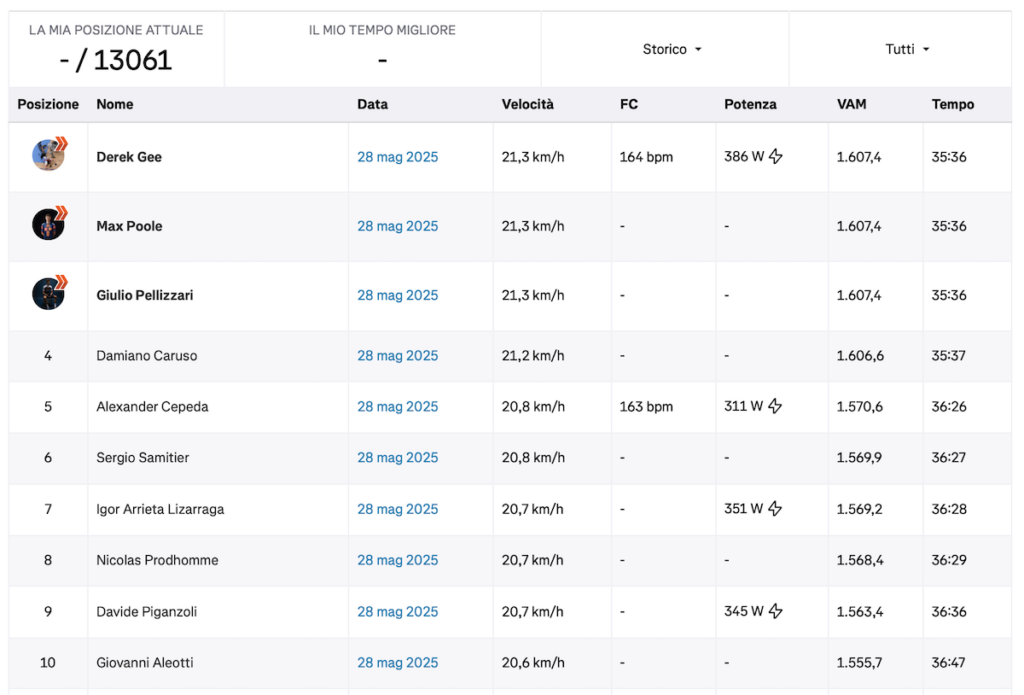Open the Storico dropdown filter
Image resolution: width=1024 pixels, height=695 pixels.
tap(671, 49)
